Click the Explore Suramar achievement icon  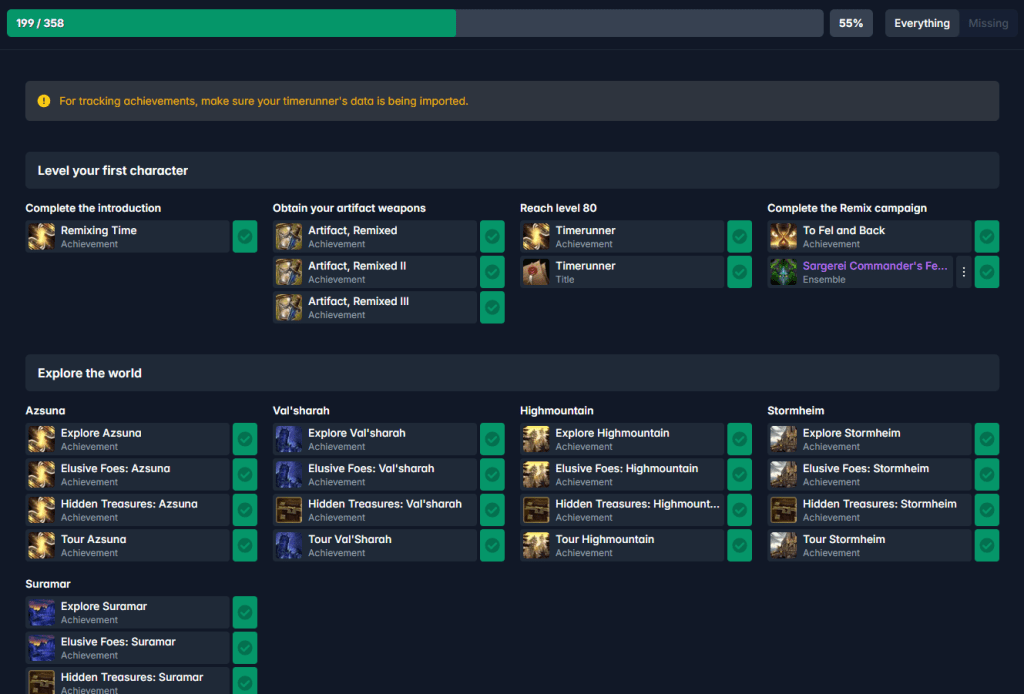41,612
